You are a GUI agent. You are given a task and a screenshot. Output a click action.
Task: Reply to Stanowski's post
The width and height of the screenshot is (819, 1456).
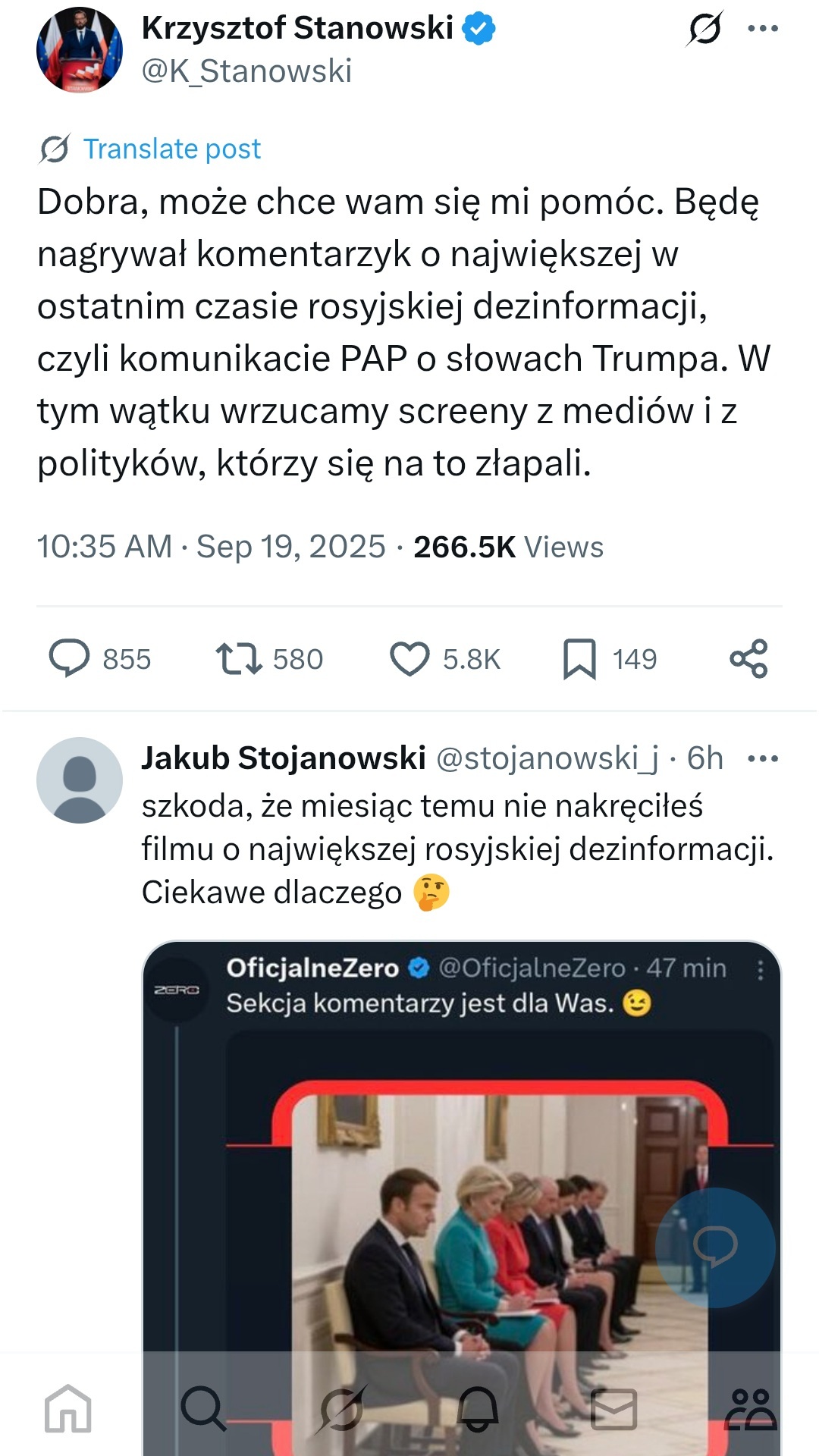pyautogui.click(x=70, y=658)
